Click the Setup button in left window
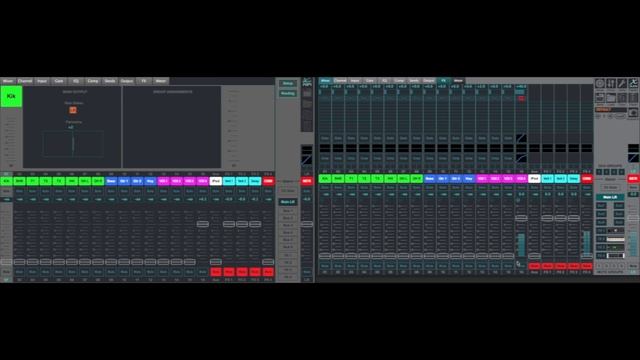 (288, 83)
